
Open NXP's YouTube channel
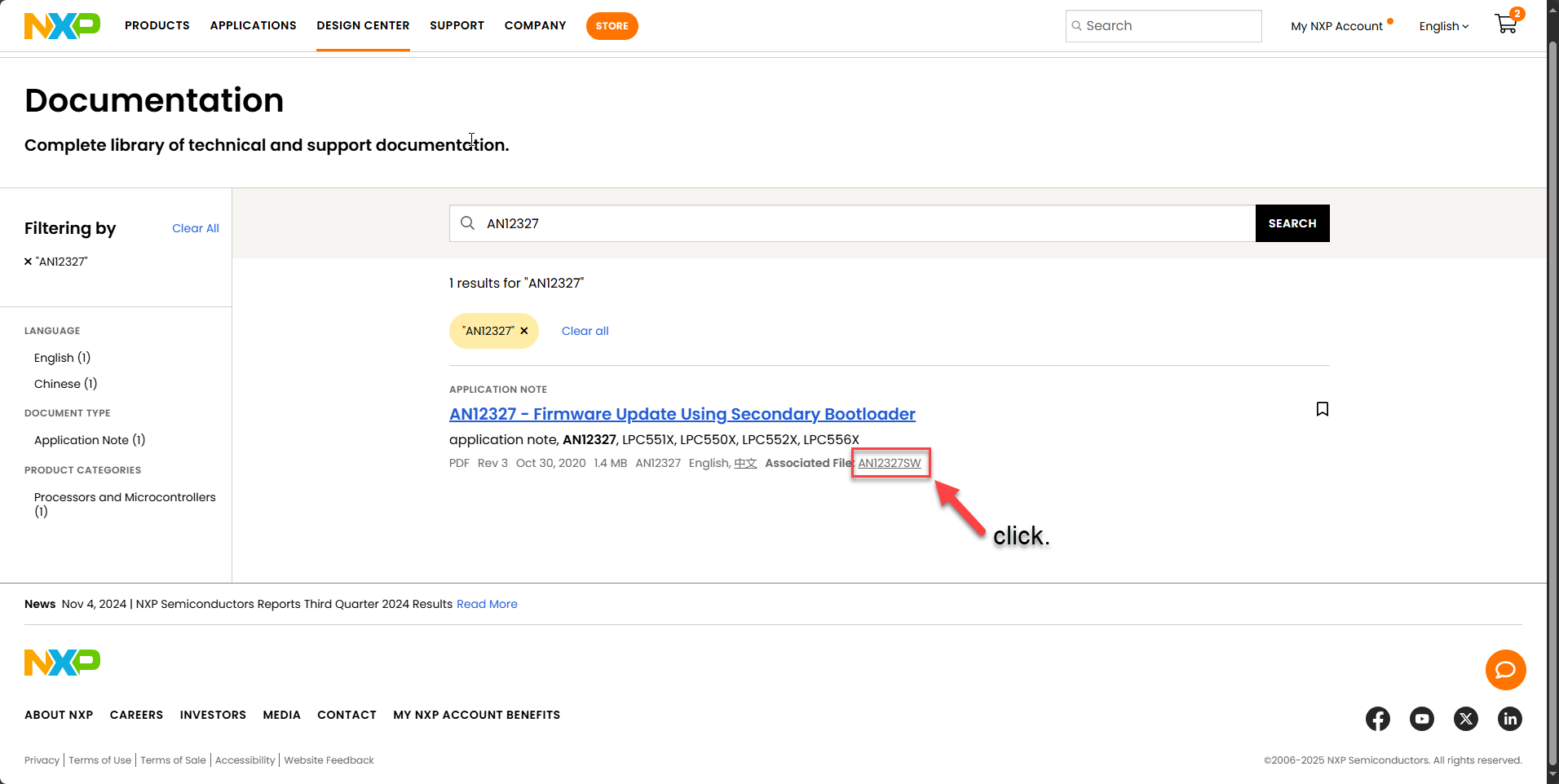click(1422, 719)
